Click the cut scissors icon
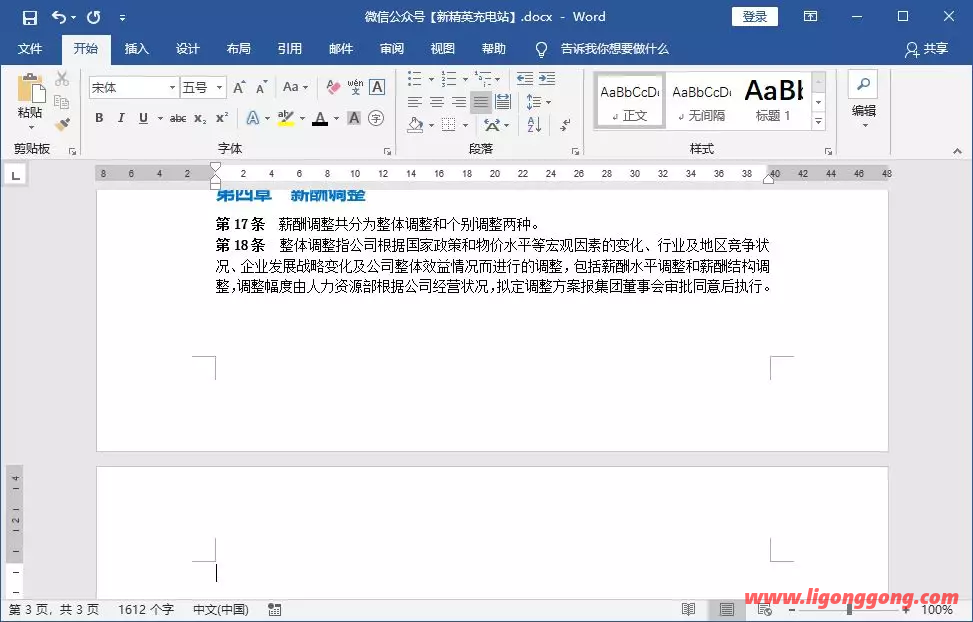Screen dimensions: 973x622 [62, 79]
